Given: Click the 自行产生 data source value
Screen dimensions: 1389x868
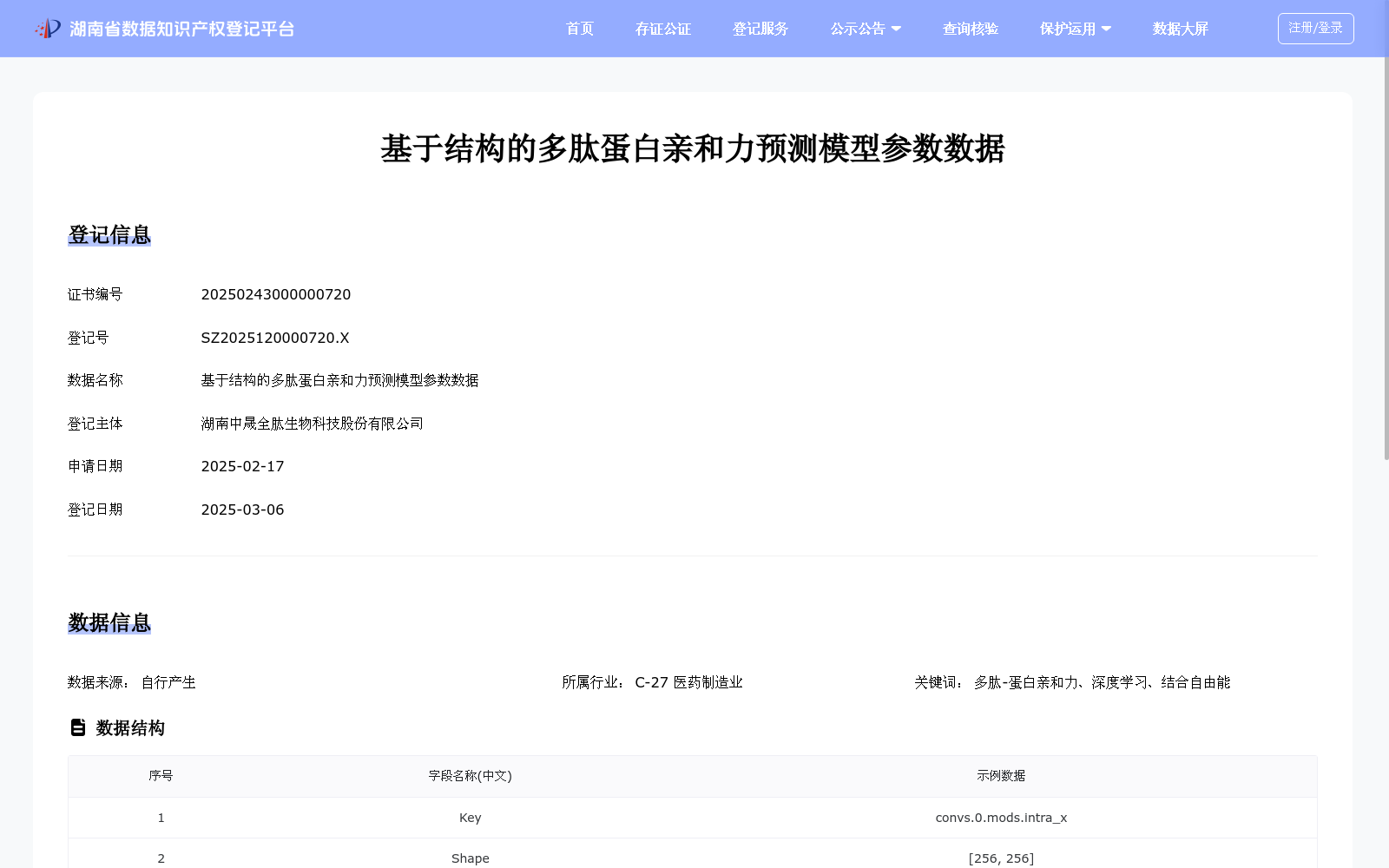Looking at the screenshot, I should tap(168, 682).
